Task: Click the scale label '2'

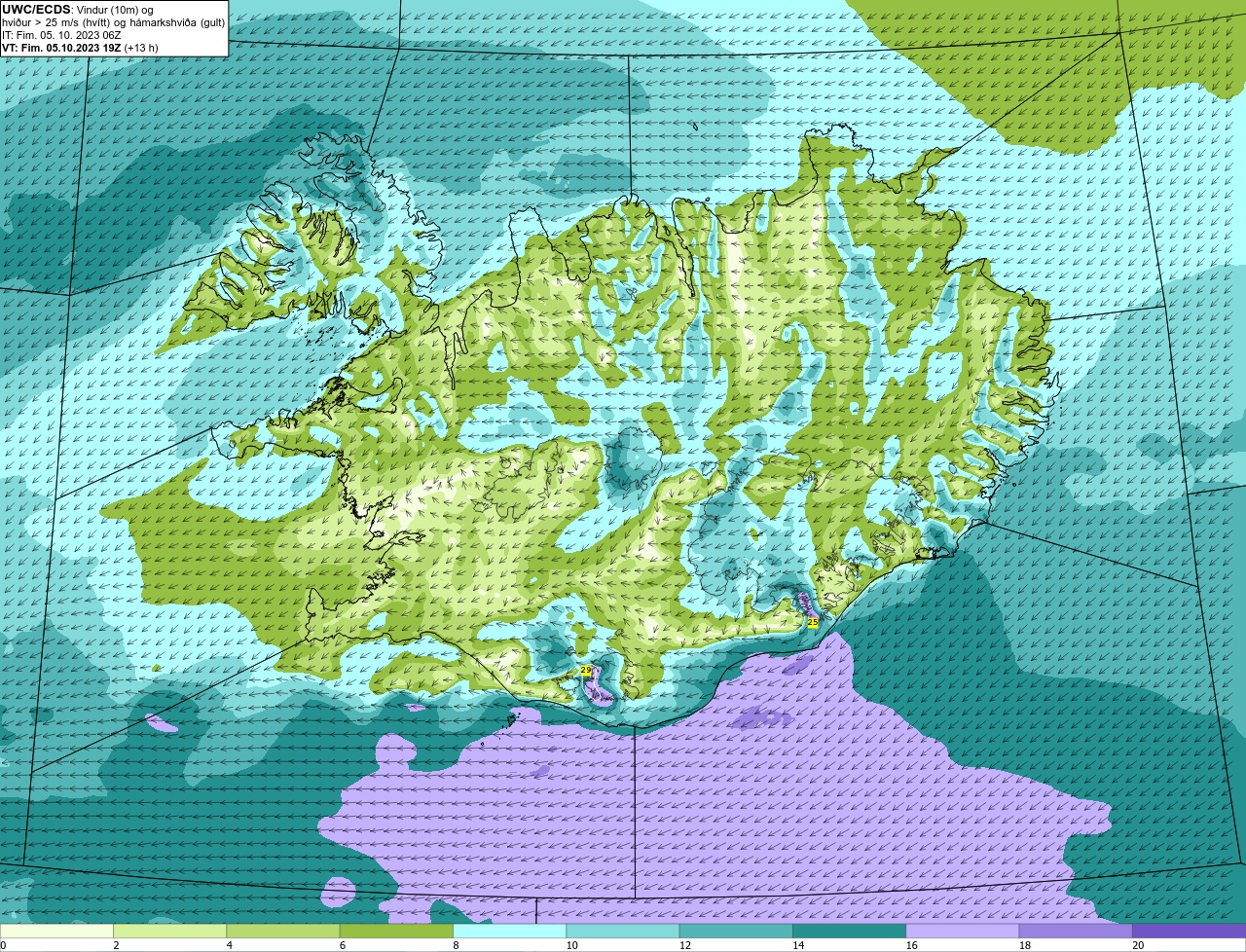Action: point(117,945)
